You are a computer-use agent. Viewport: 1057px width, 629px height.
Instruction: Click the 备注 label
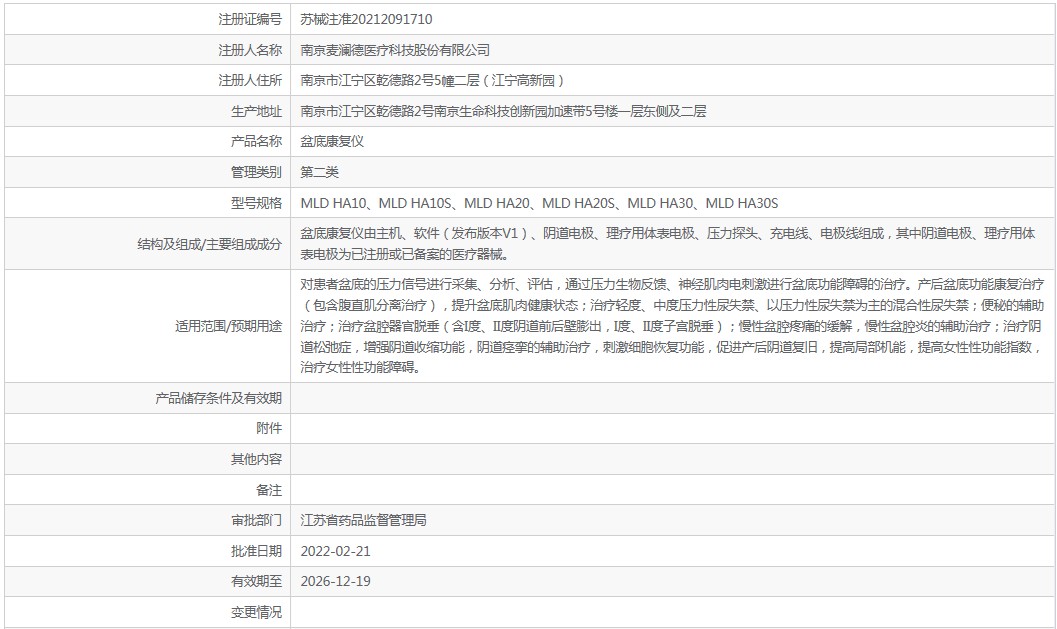pyautogui.click(x=269, y=490)
